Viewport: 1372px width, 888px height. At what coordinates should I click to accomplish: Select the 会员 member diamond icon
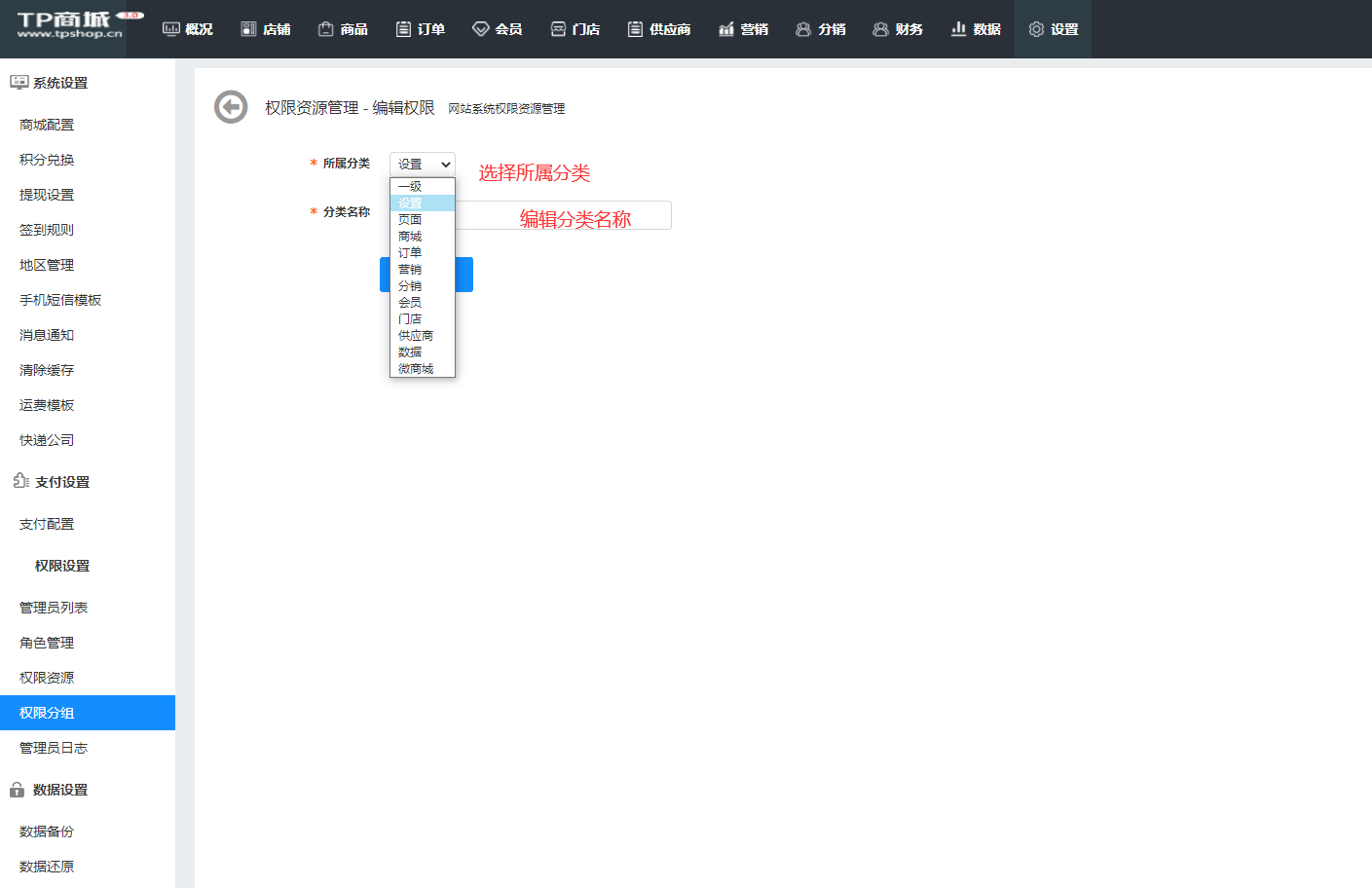(480, 29)
